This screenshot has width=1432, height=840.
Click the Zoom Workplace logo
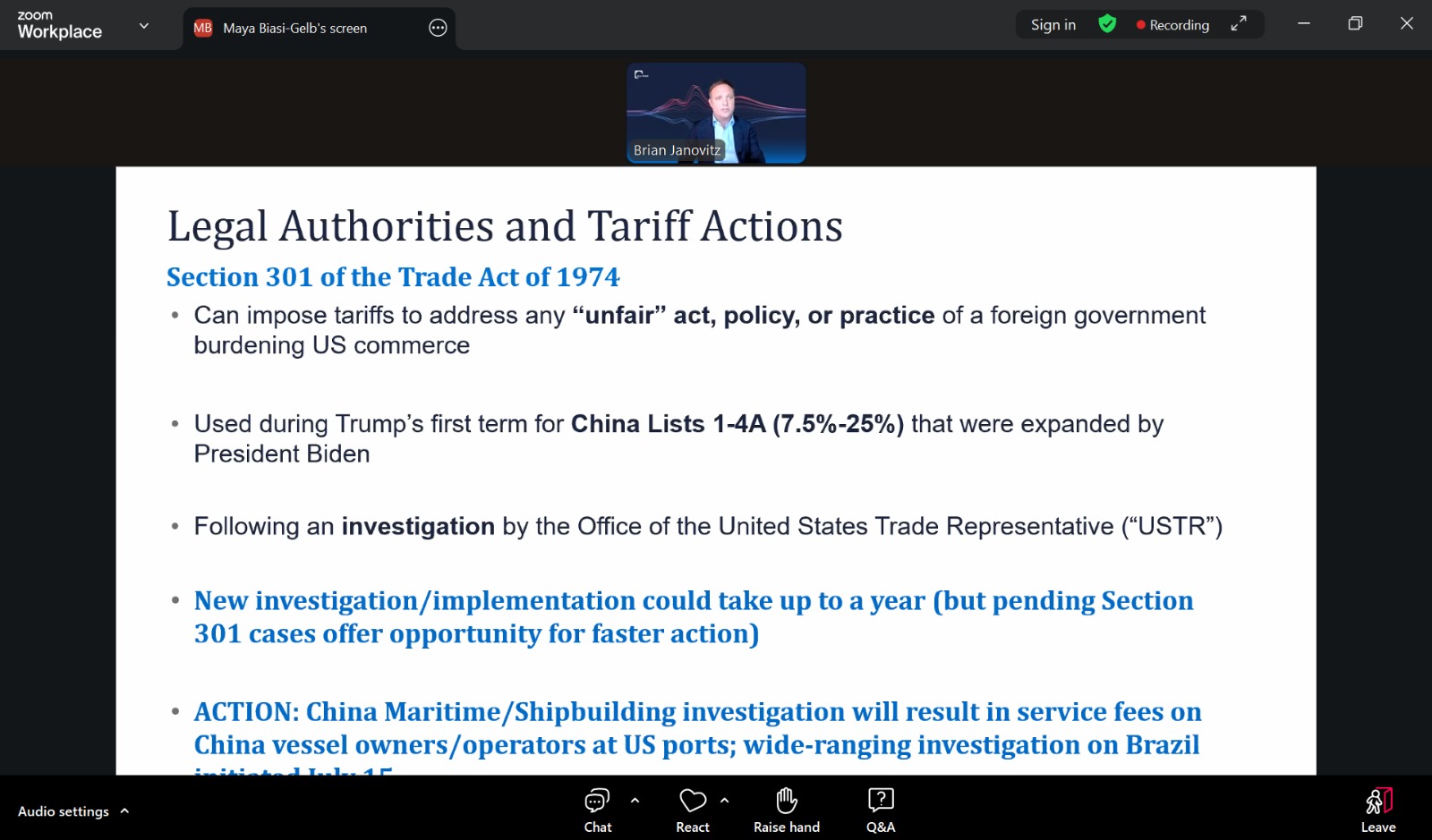[59, 26]
